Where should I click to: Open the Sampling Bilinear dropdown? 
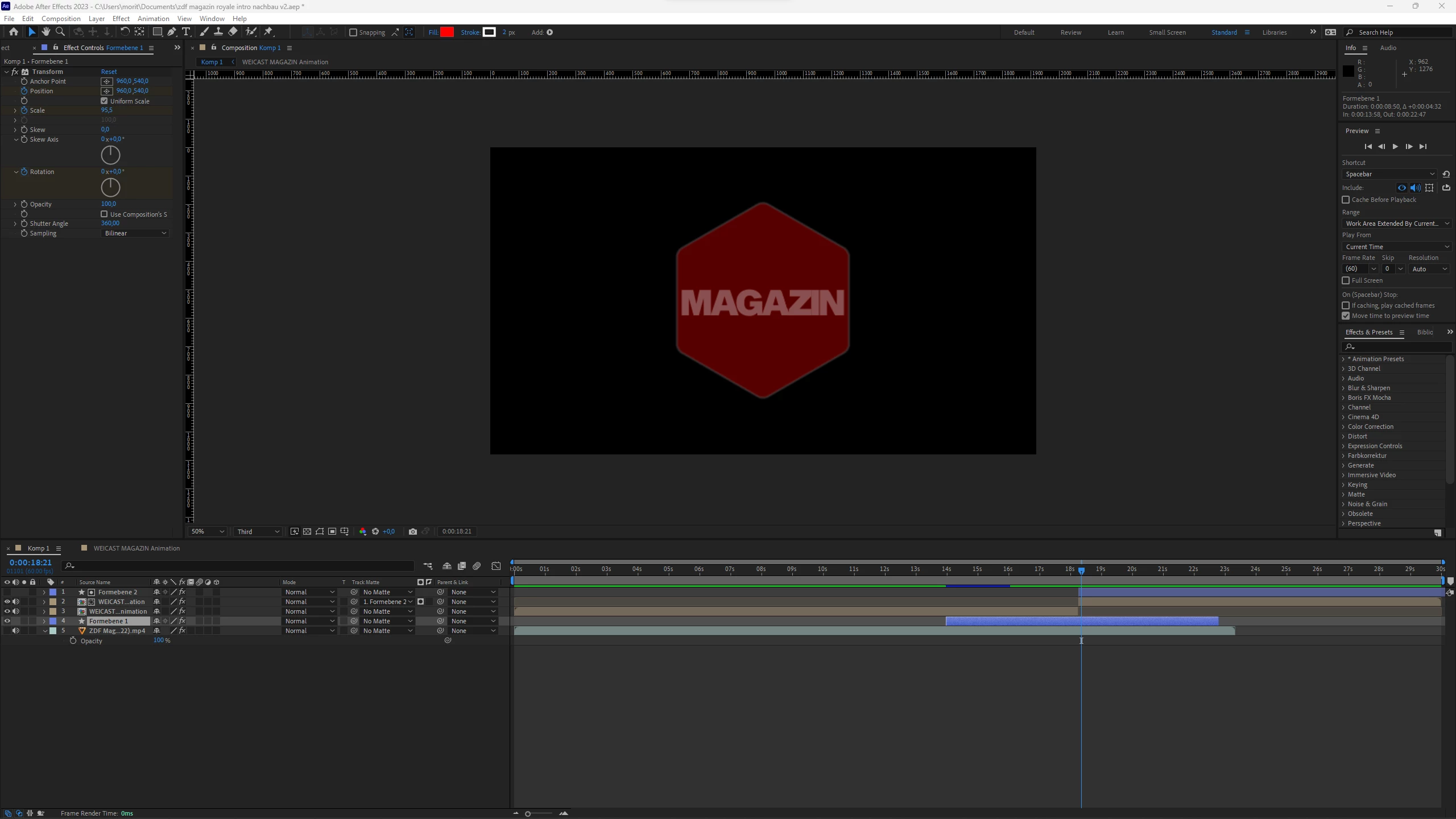pos(135,233)
